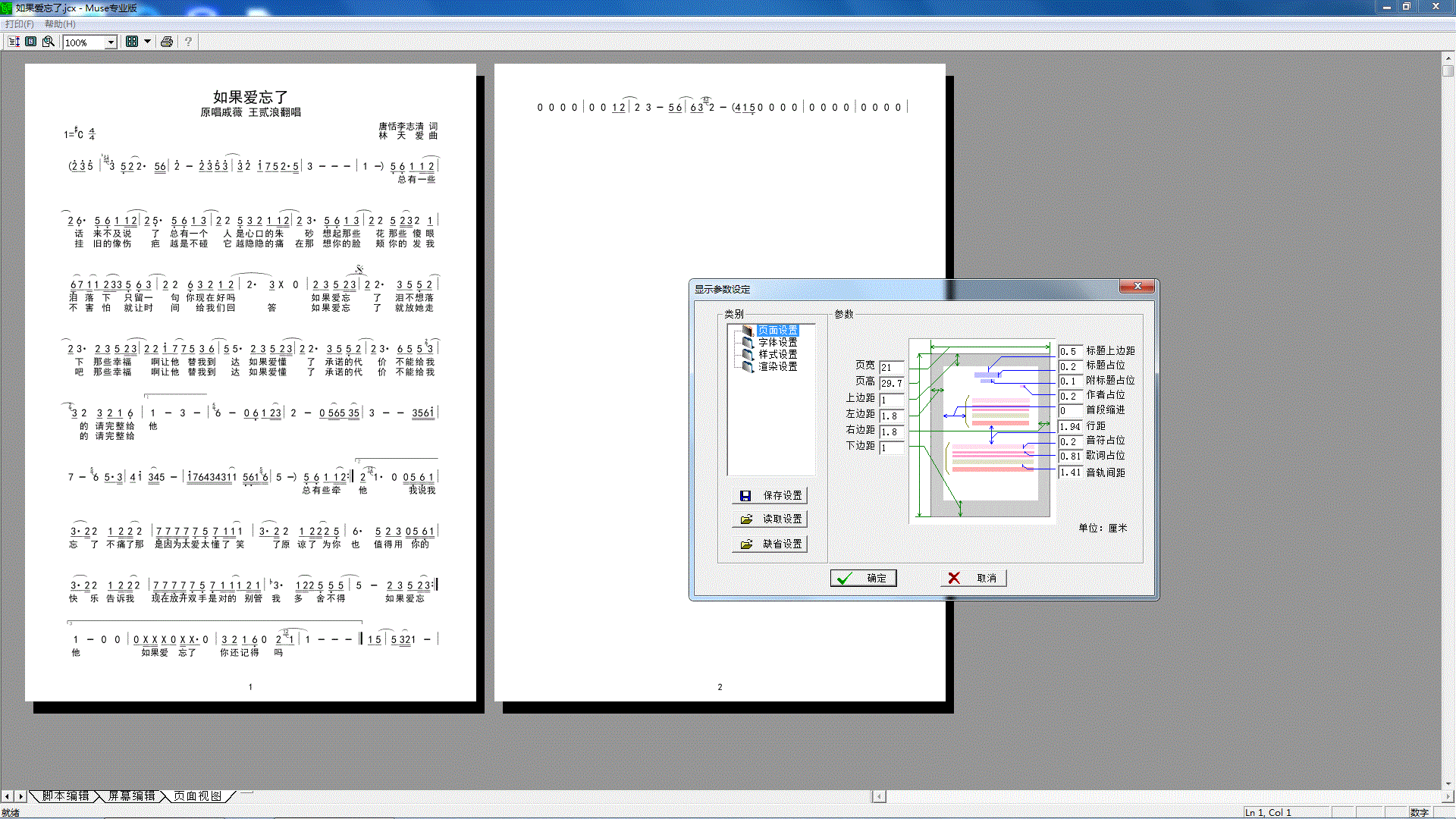1456x819 pixels.
Task: Click the 读取设置 button
Action: coord(770,519)
